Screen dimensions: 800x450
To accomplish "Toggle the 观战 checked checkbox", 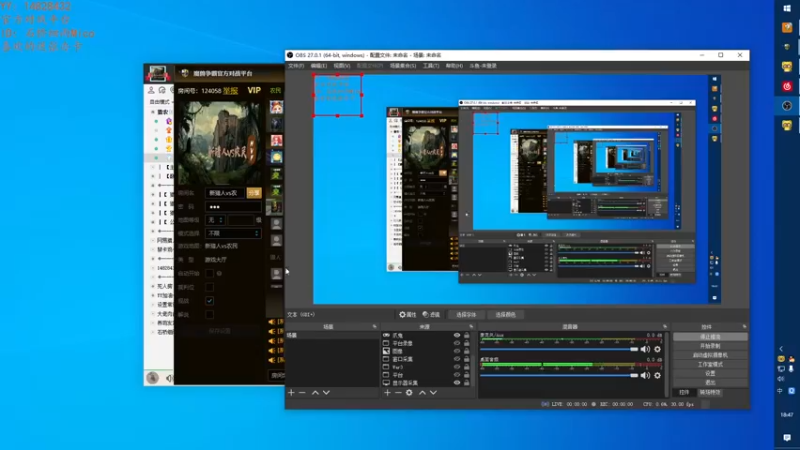I will coord(210,301).
